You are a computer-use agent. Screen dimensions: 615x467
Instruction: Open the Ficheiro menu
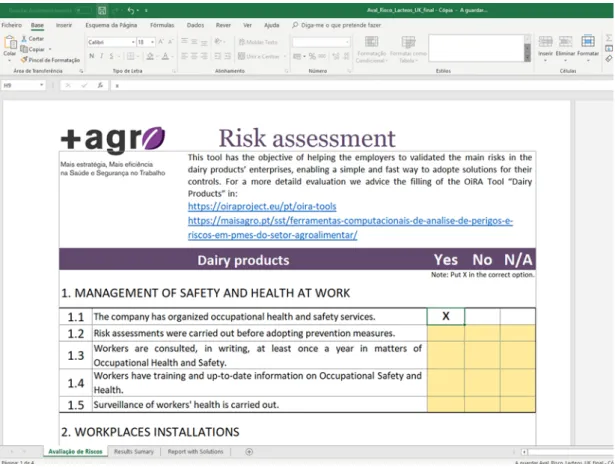pyautogui.click(x=11, y=25)
